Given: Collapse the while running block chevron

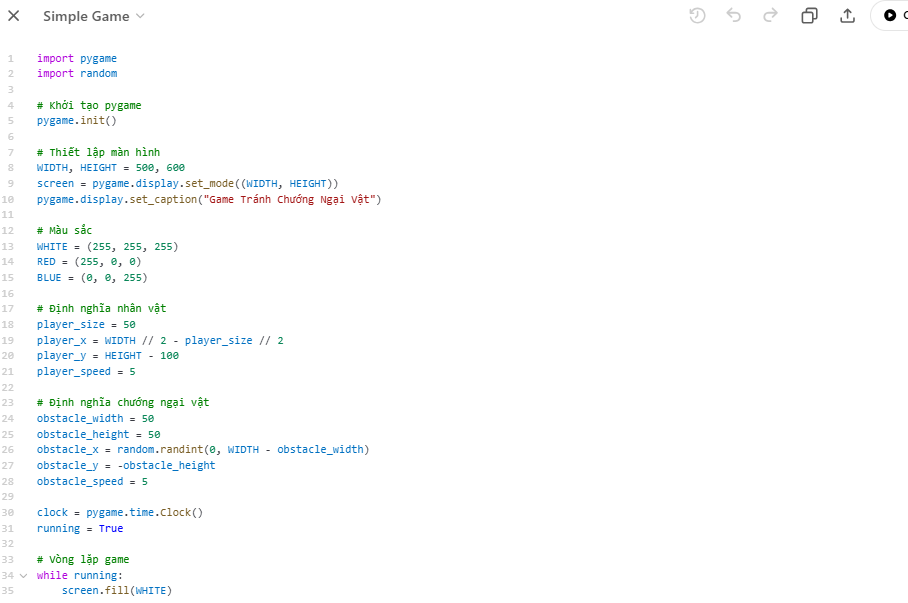Looking at the screenshot, I should coord(24,576).
